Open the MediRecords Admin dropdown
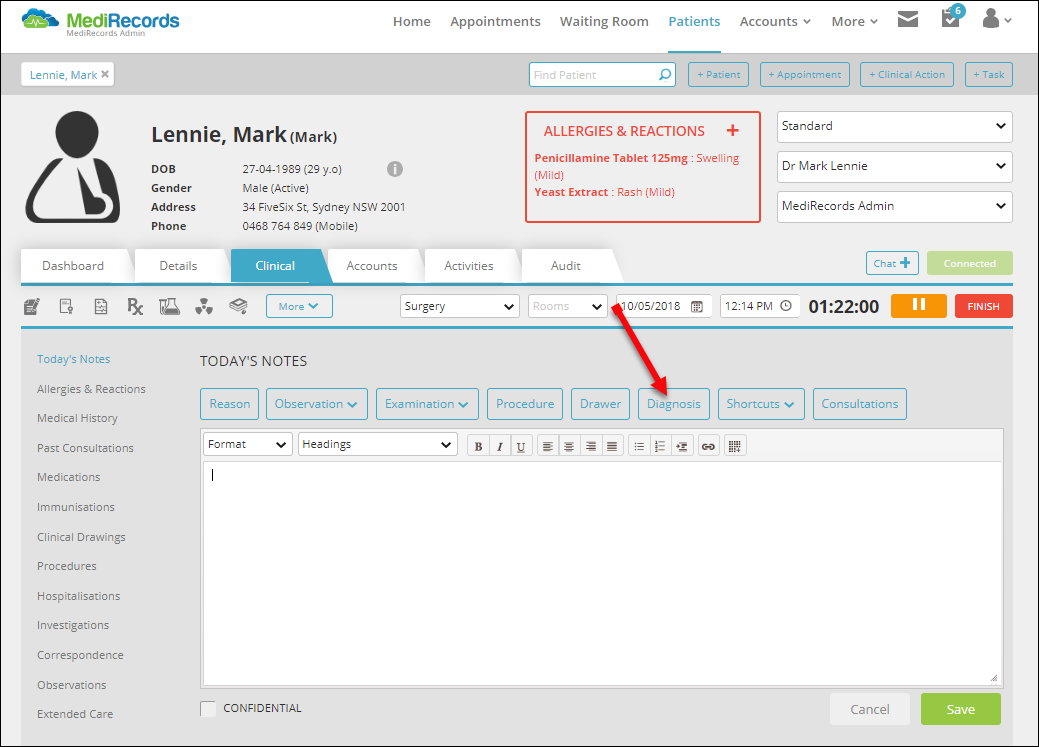Screen dimensions: 1039x747 click(895, 206)
